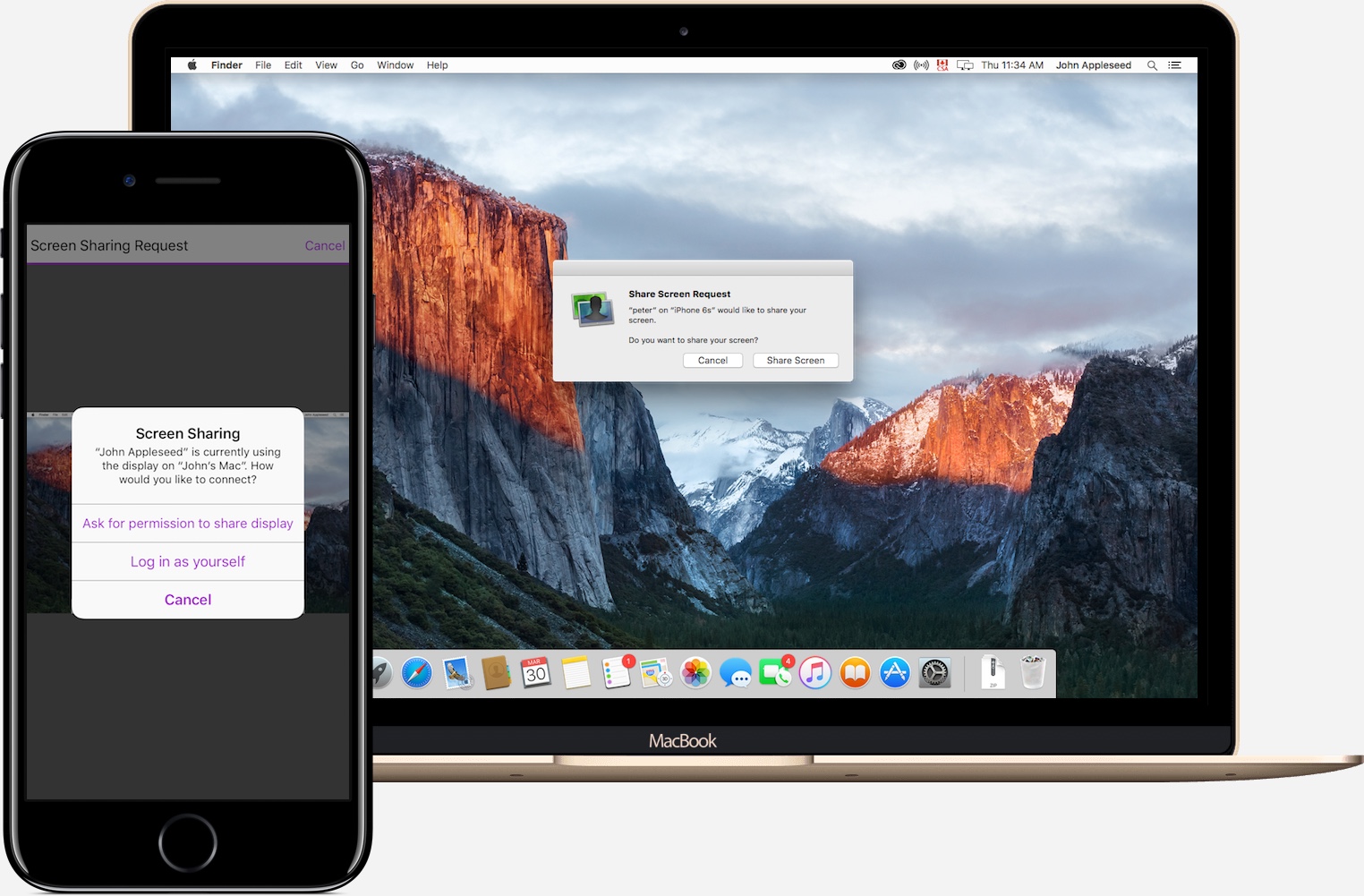
Task: Open Reminders with badge 1 in dock
Action: (x=617, y=672)
